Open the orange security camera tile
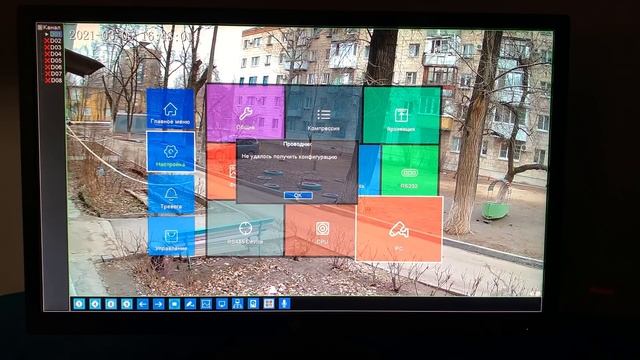640x360 pixels. [x=399, y=229]
